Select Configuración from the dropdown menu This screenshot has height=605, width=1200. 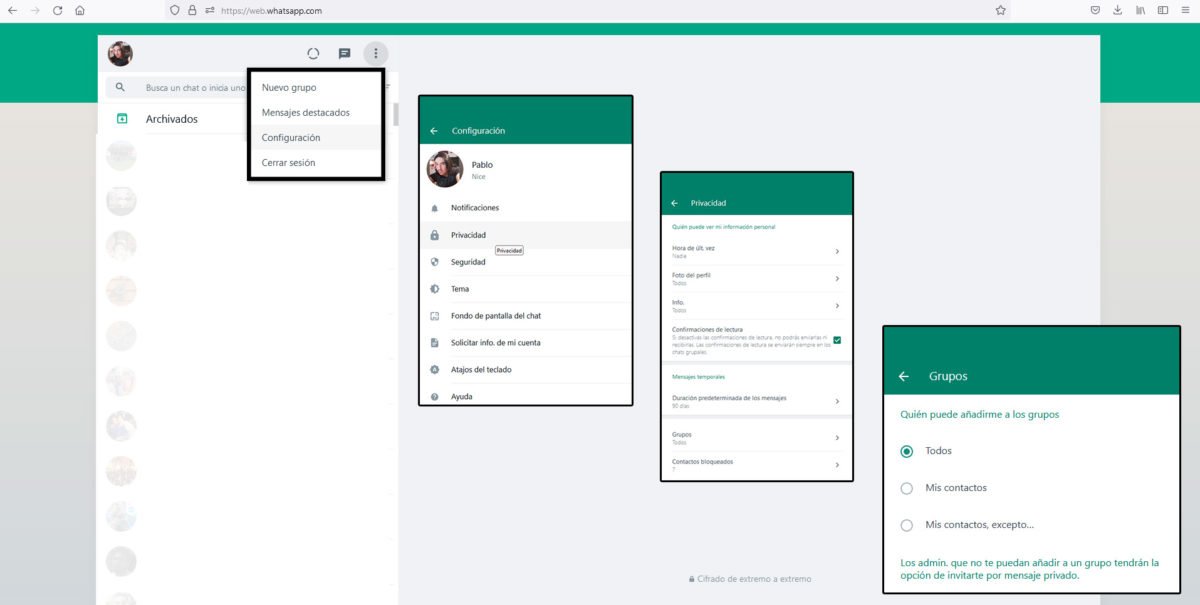pos(291,138)
